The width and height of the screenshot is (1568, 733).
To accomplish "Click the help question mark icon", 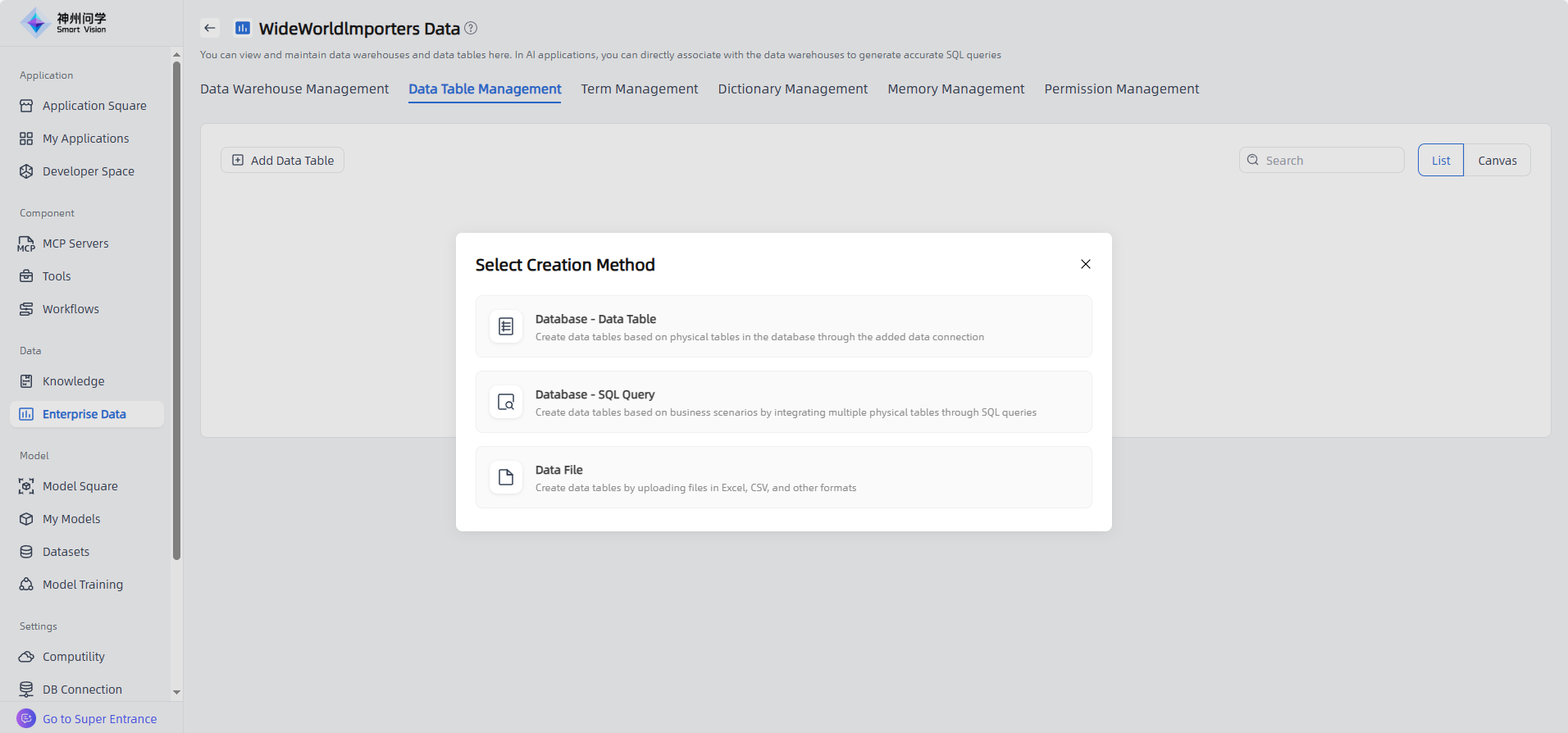I will point(471,28).
